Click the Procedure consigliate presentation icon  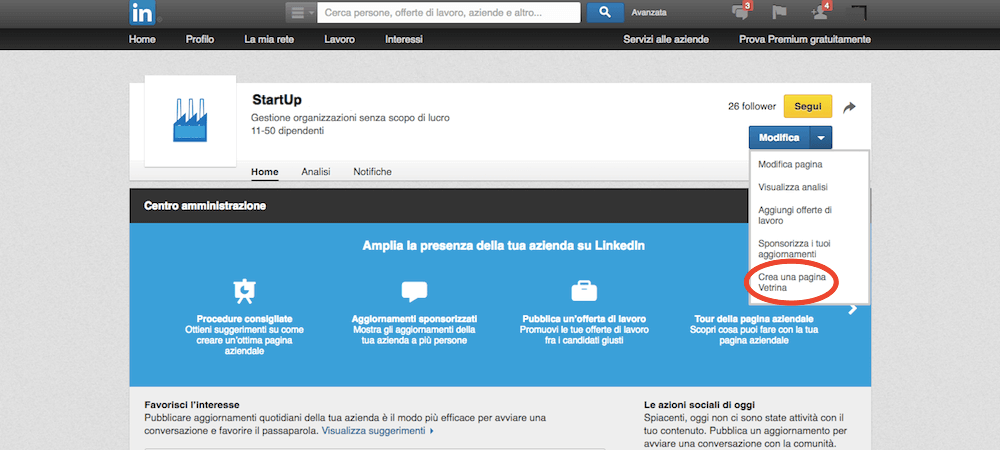244,292
